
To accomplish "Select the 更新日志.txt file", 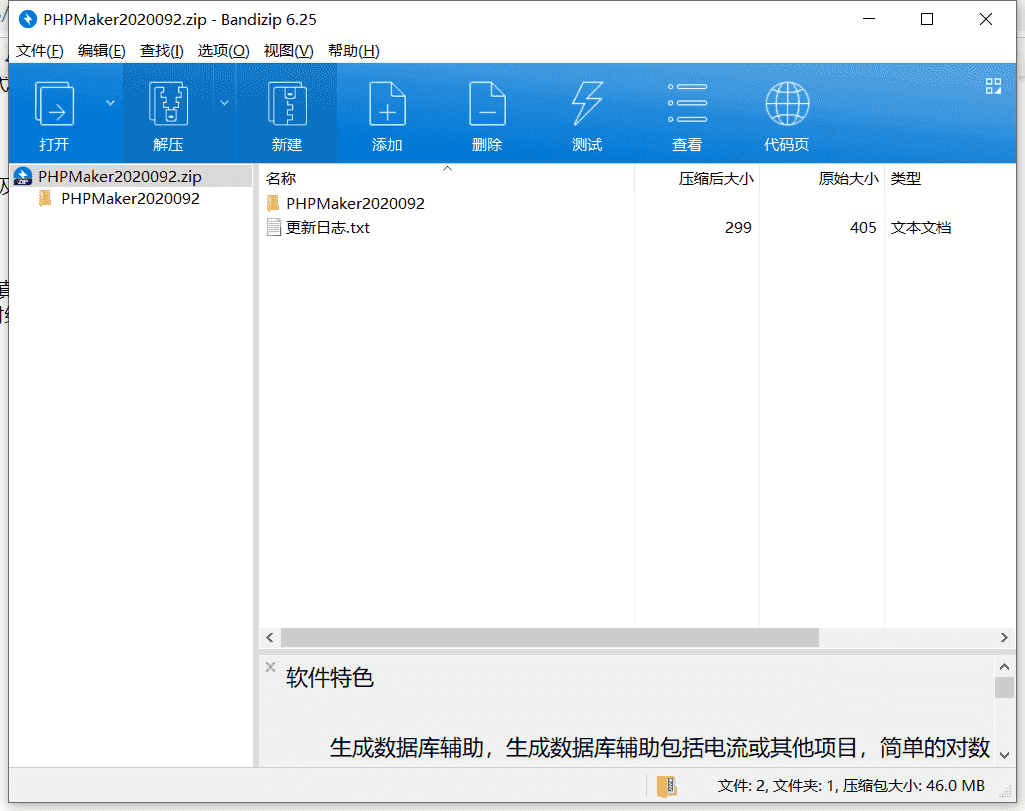I will (x=328, y=227).
